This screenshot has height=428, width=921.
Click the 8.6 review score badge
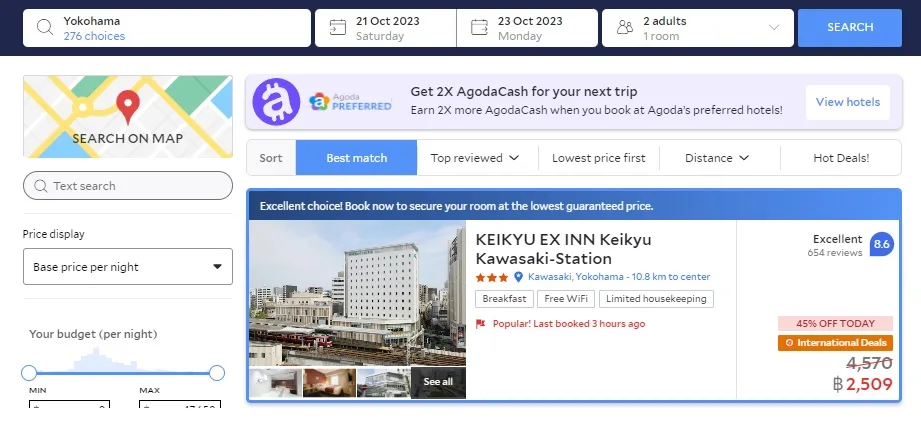pos(881,244)
